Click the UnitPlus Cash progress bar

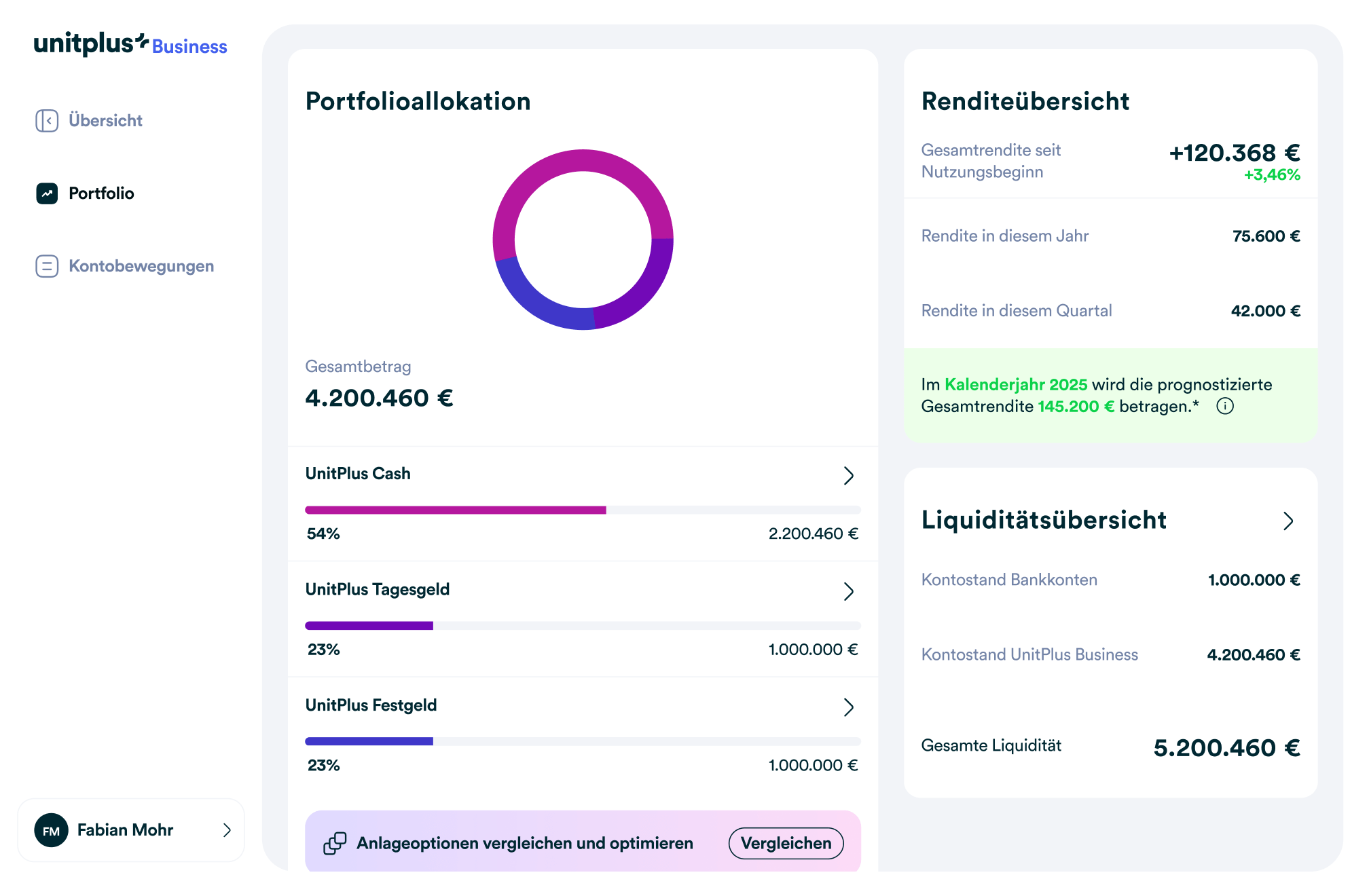[x=455, y=510]
